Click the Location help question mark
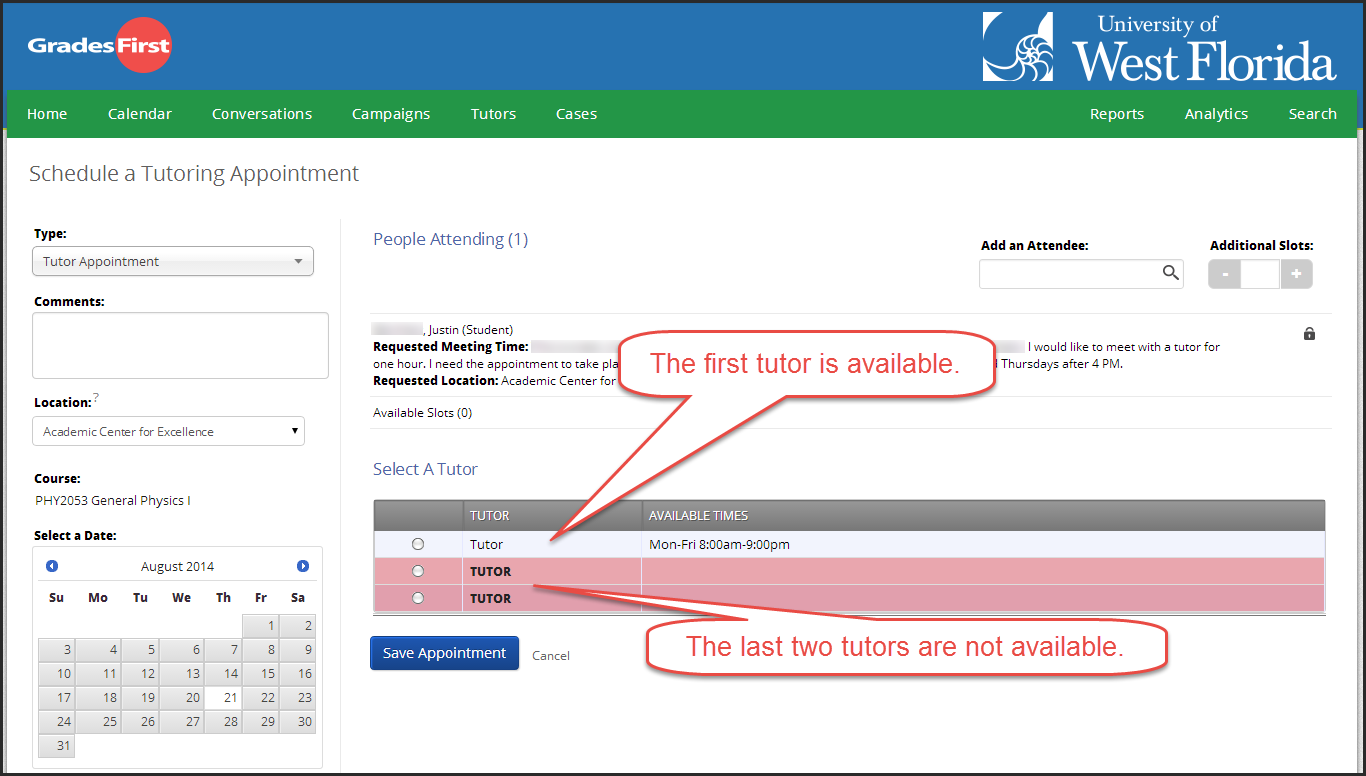 [x=96, y=399]
